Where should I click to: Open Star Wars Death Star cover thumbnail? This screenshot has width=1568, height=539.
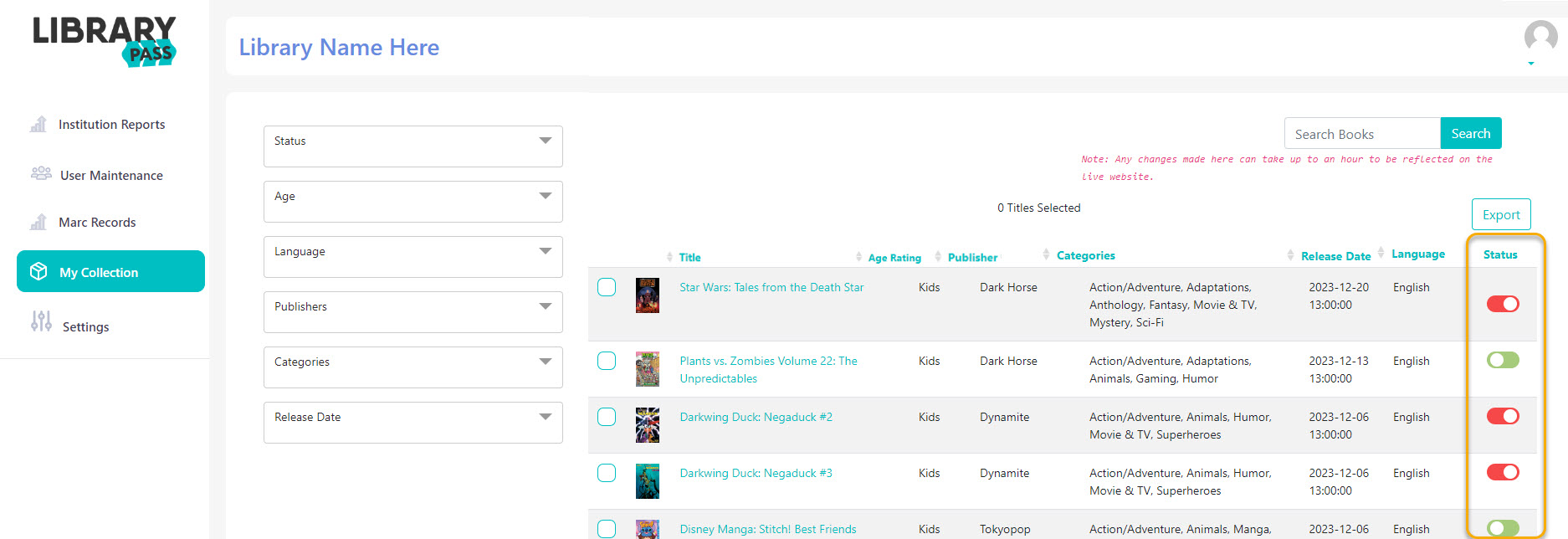(x=648, y=295)
